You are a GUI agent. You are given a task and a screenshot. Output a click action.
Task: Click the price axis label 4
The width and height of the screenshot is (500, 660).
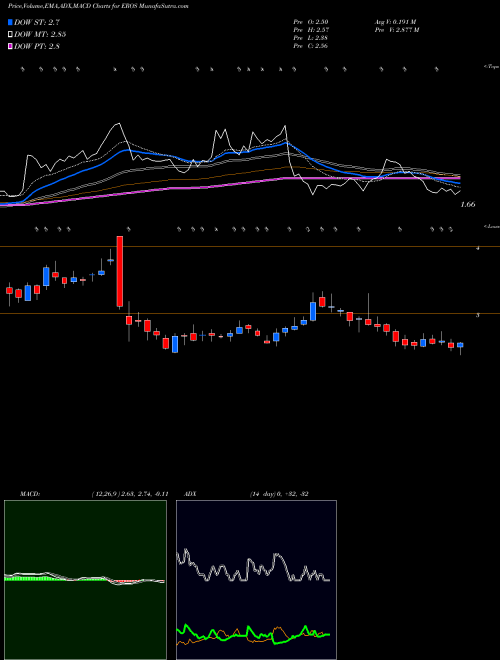point(477,248)
